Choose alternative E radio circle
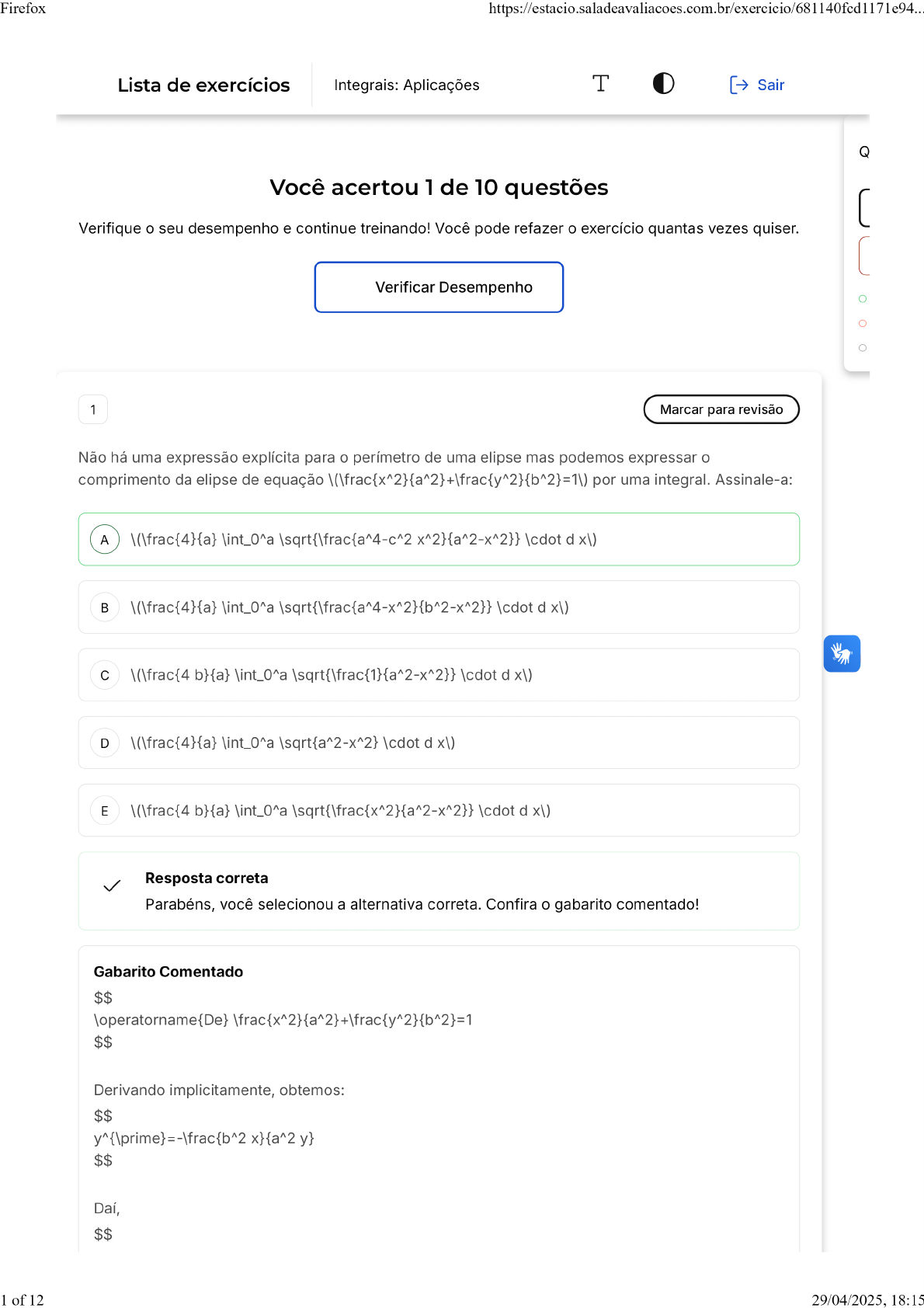Screen dimensions: 924x1308 coord(105,811)
